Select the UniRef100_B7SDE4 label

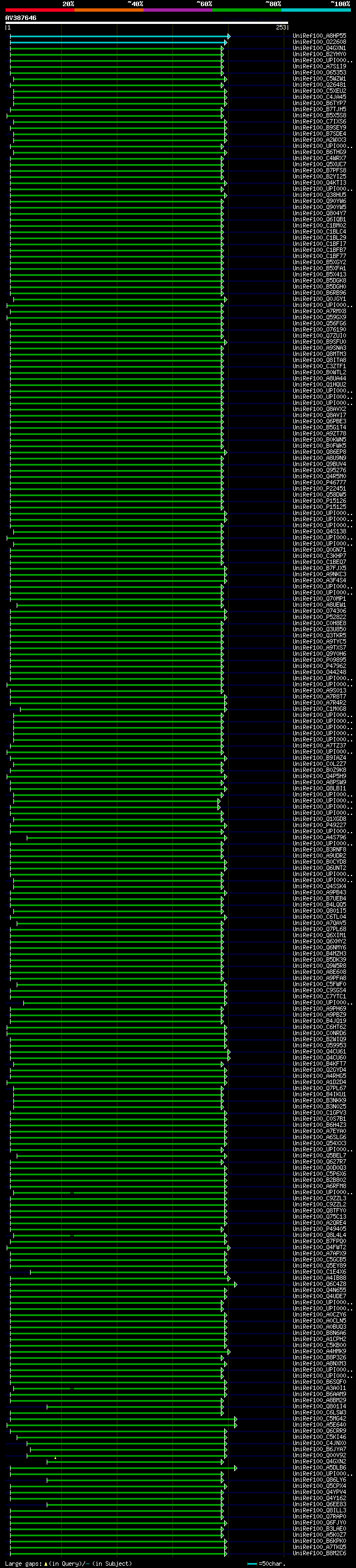pyautogui.click(x=319, y=134)
